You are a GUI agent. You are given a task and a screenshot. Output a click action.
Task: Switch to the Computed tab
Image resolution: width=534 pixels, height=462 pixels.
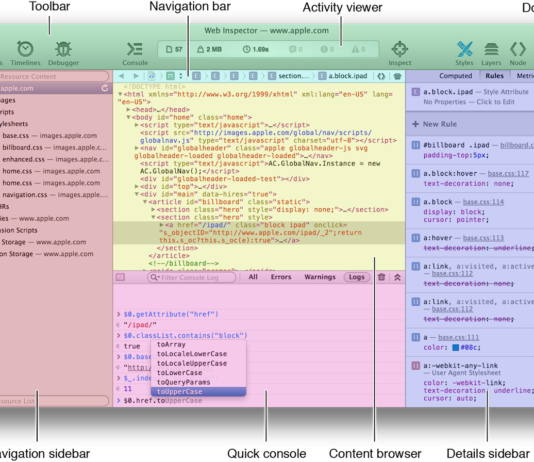click(x=455, y=76)
